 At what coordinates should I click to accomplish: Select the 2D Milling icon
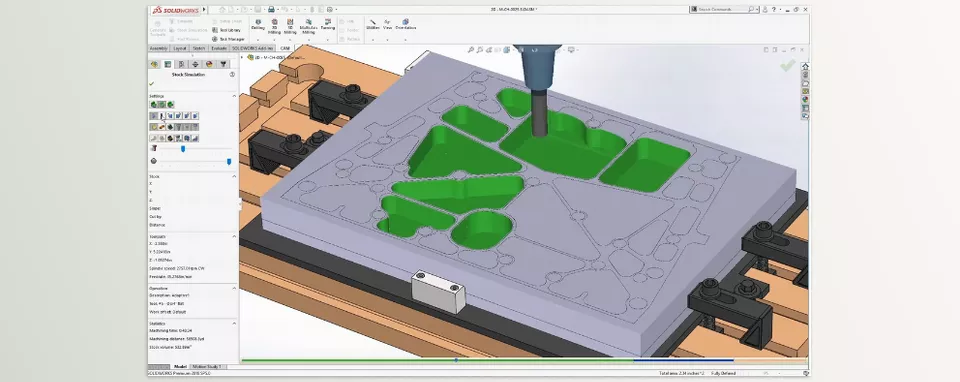[274, 22]
